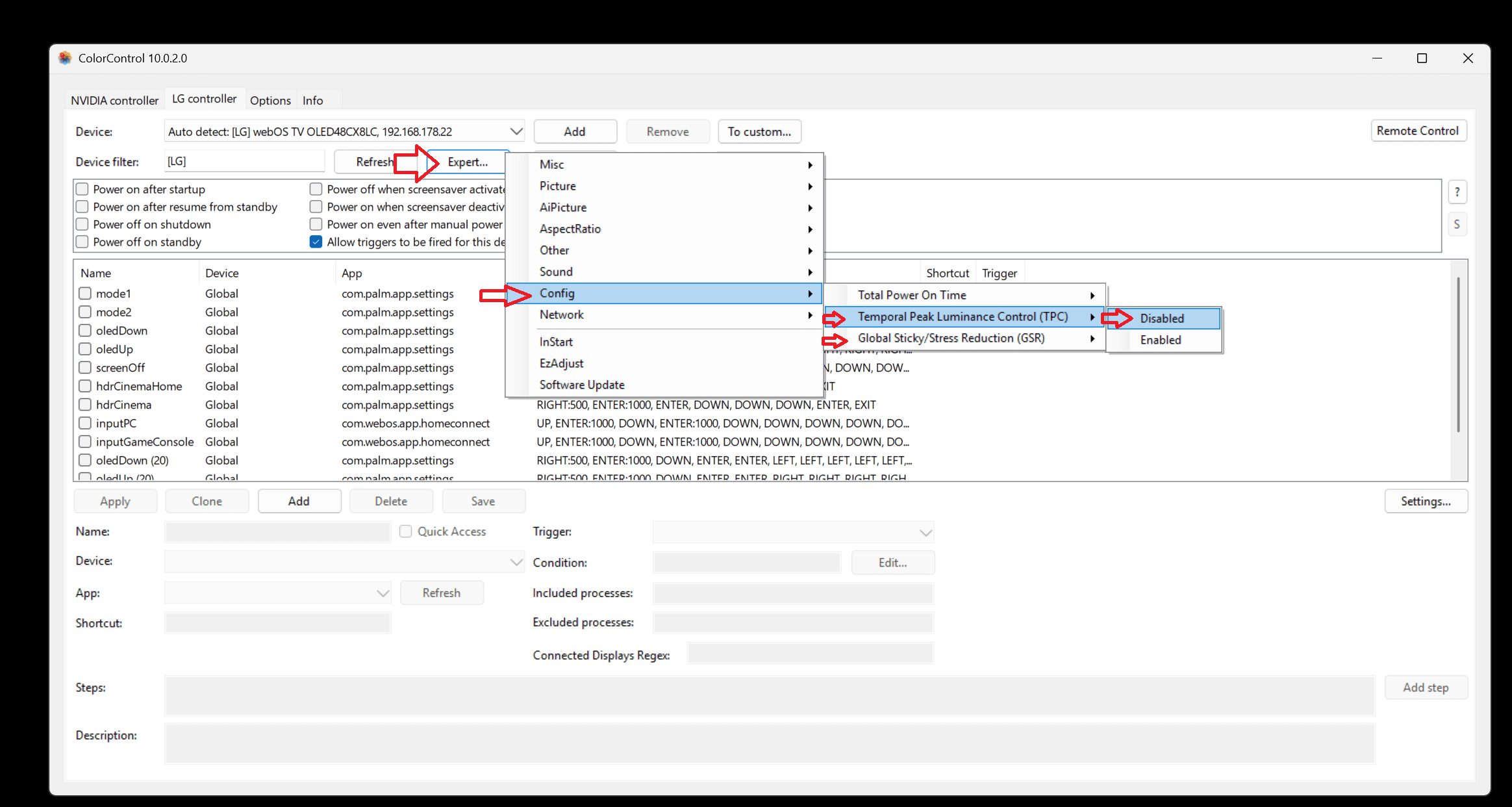The image size is (1512, 807).
Task: Expand the AspectRatio submenu
Action: pyautogui.click(x=664, y=229)
